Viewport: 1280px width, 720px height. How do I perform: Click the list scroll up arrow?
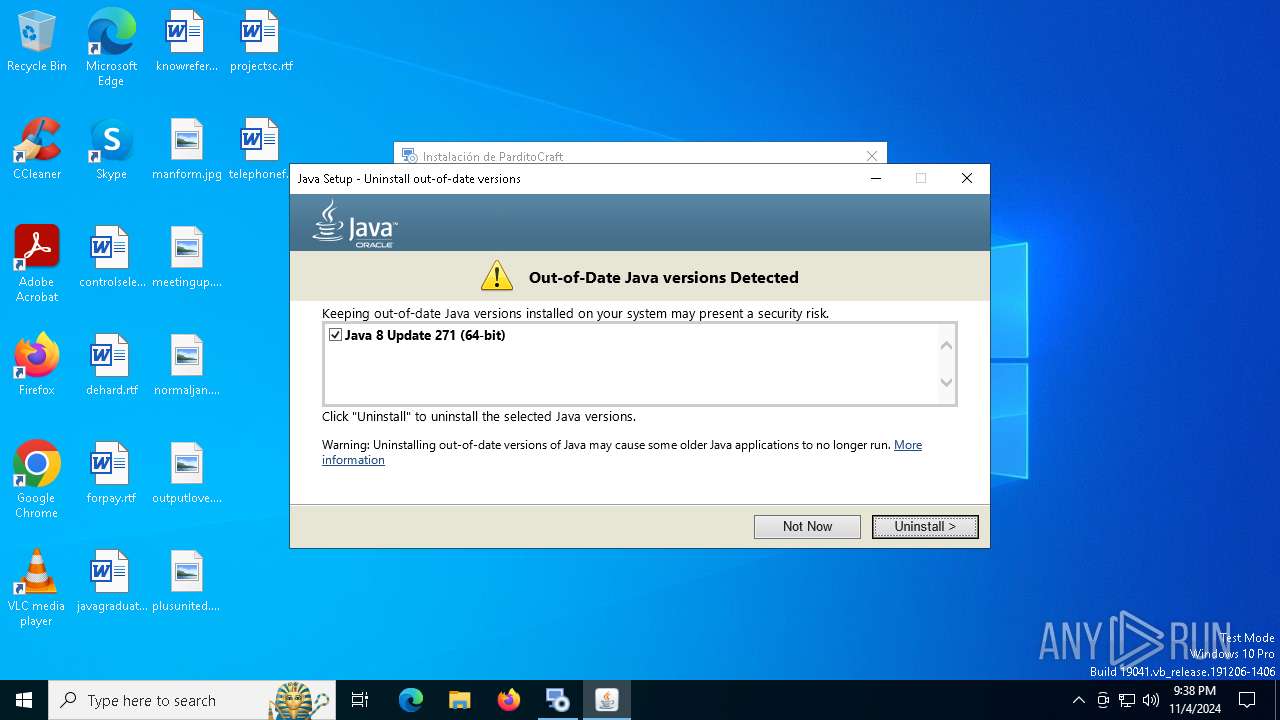946,345
